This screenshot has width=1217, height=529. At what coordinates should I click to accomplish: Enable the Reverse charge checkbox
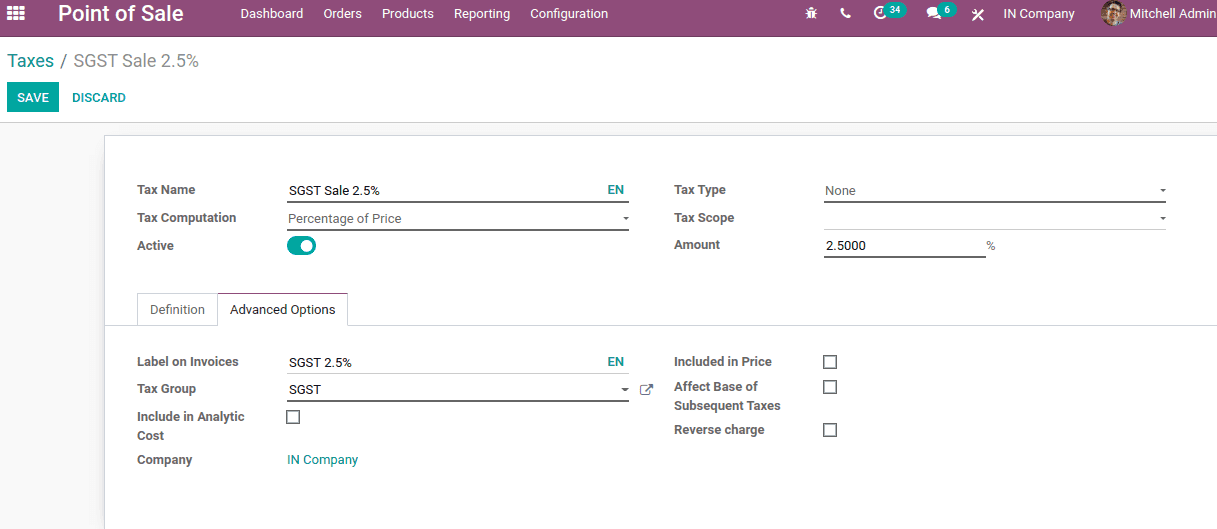pyautogui.click(x=830, y=430)
